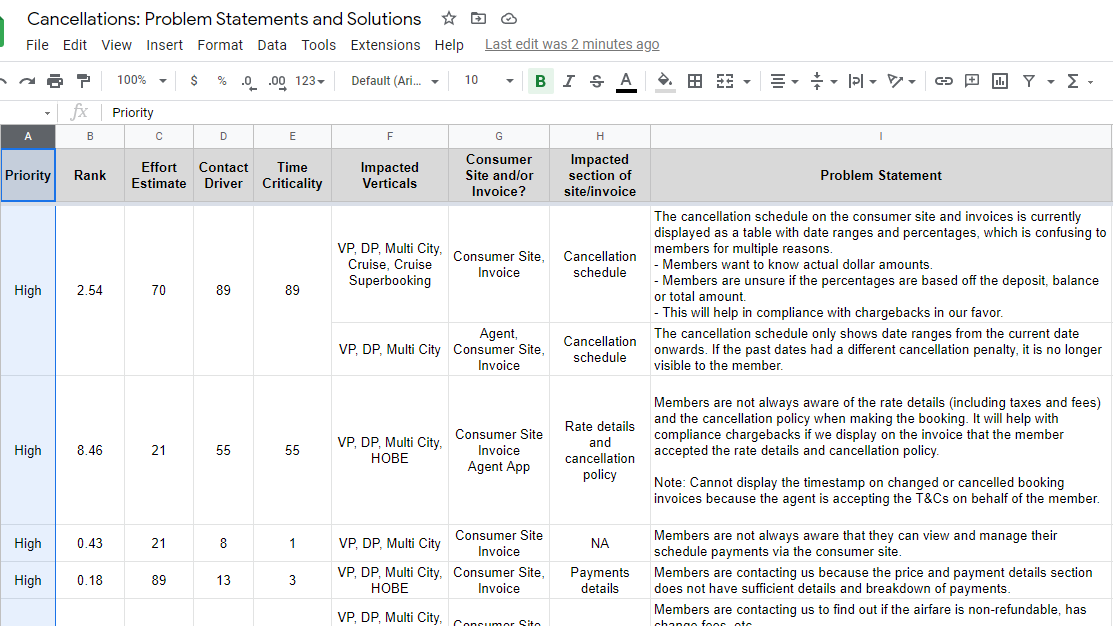The height and width of the screenshot is (626, 1113).
Task: Select the Rank cell 8.46
Action: pos(90,451)
